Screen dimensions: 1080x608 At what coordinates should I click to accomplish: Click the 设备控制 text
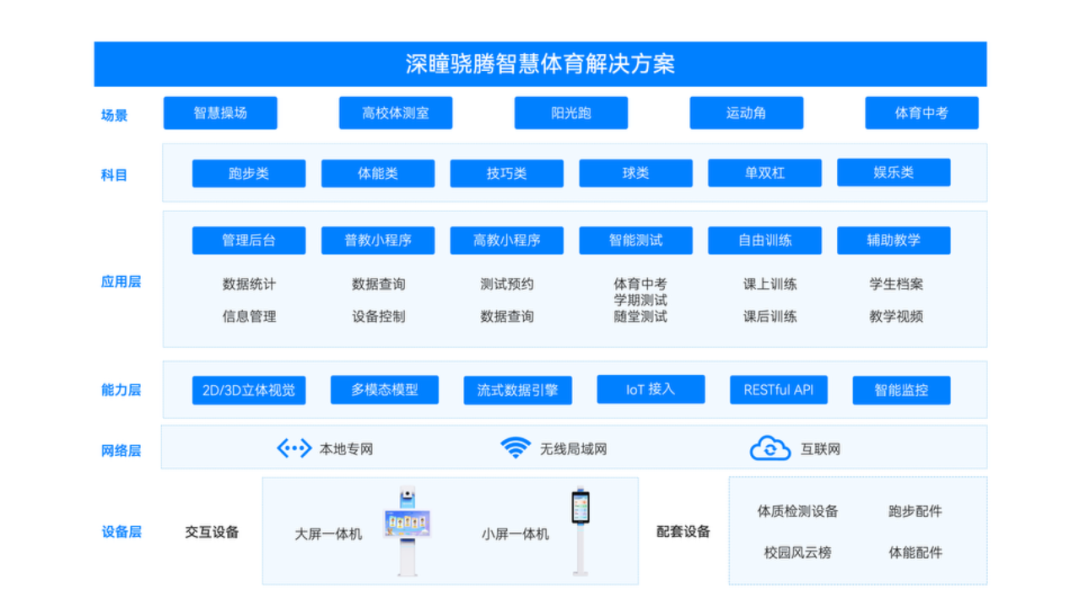pos(378,316)
